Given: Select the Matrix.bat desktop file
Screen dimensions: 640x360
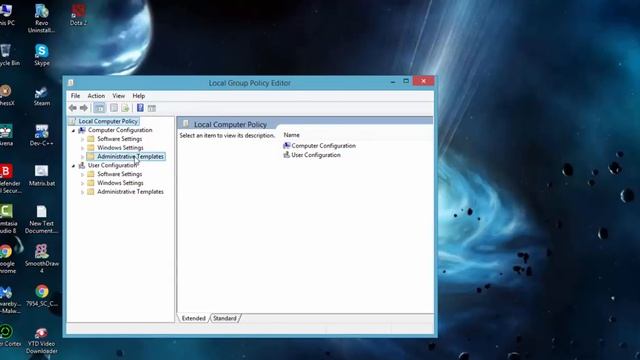Looking at the screenshot, I should click(42, 176).
